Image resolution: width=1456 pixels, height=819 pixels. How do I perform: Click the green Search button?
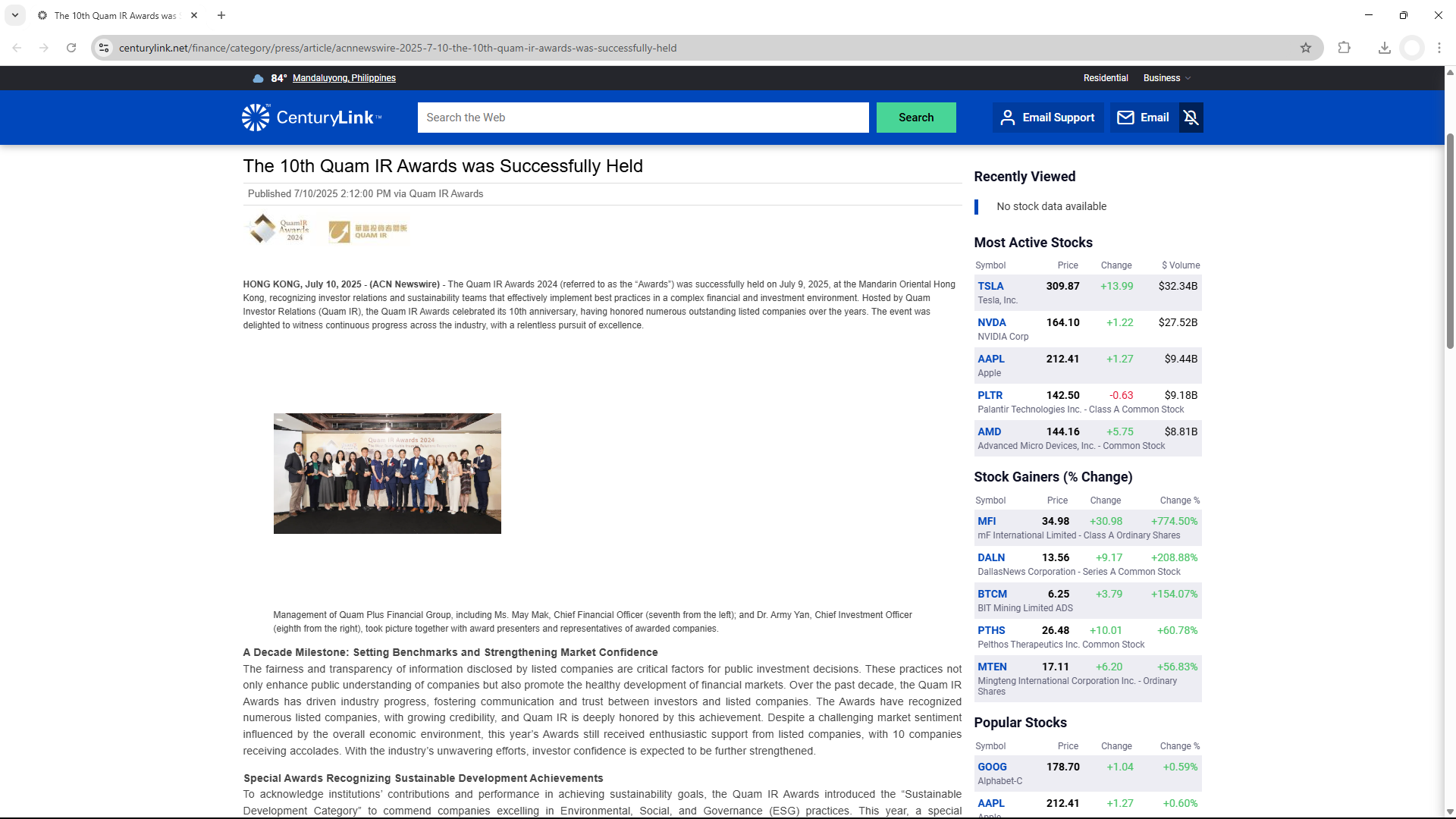coord(916,118)
